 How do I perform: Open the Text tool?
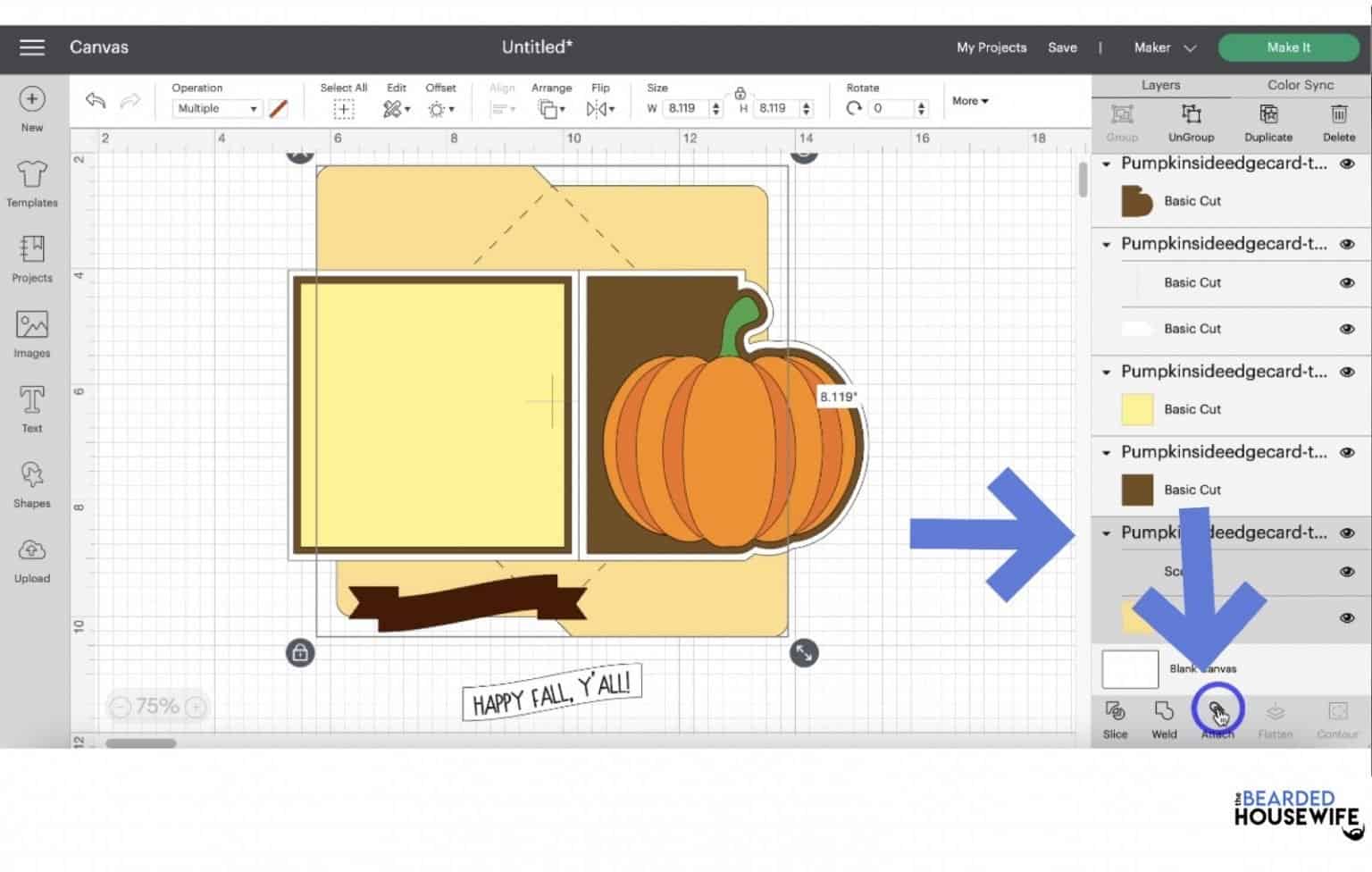click(31, 411)
